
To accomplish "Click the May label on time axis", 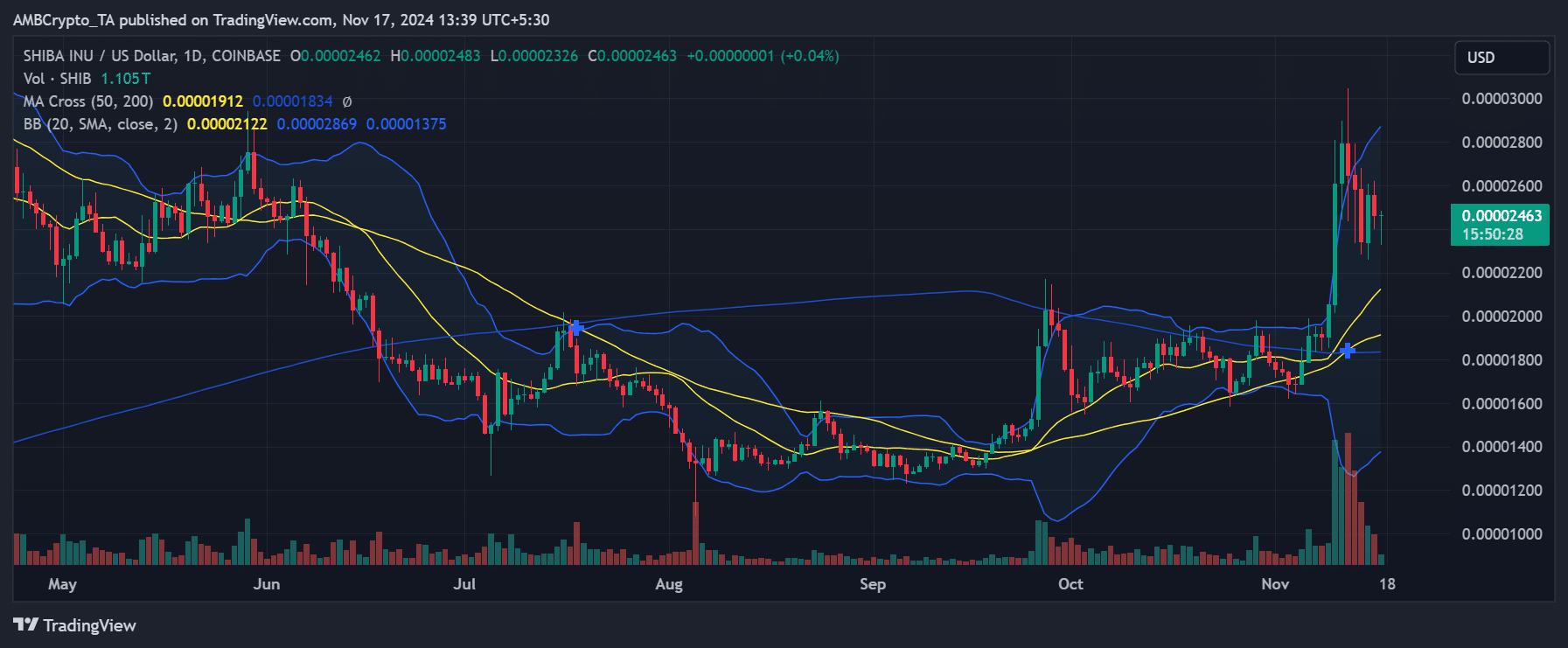I will click(62, 584).
